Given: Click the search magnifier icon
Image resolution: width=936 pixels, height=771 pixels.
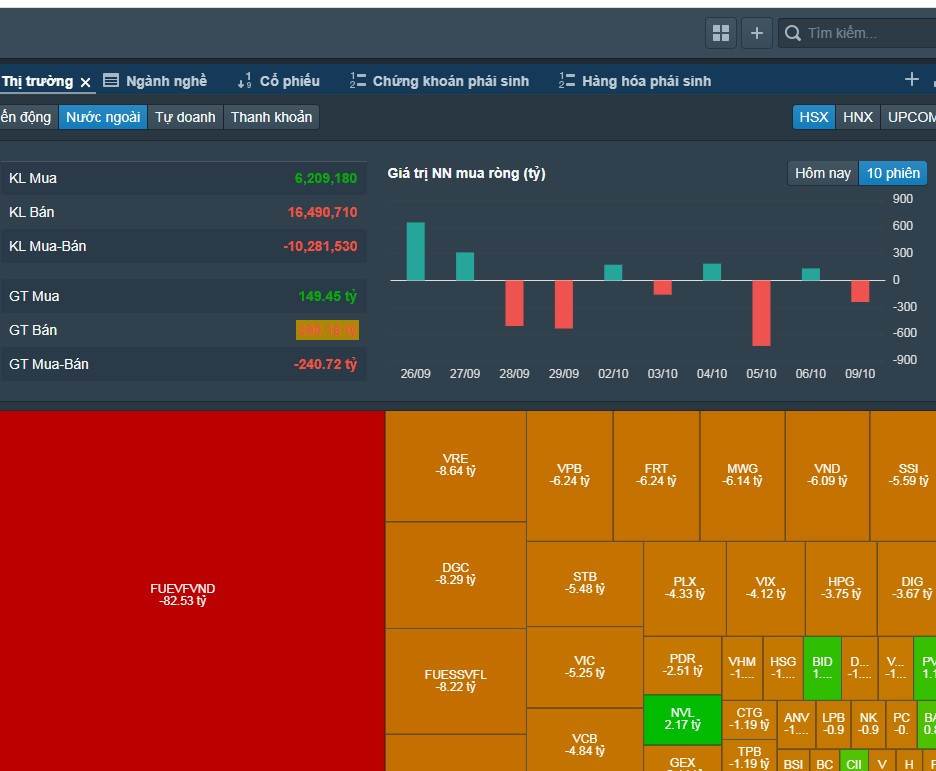Looking at the screenshot, I should [x=792, y=33].
